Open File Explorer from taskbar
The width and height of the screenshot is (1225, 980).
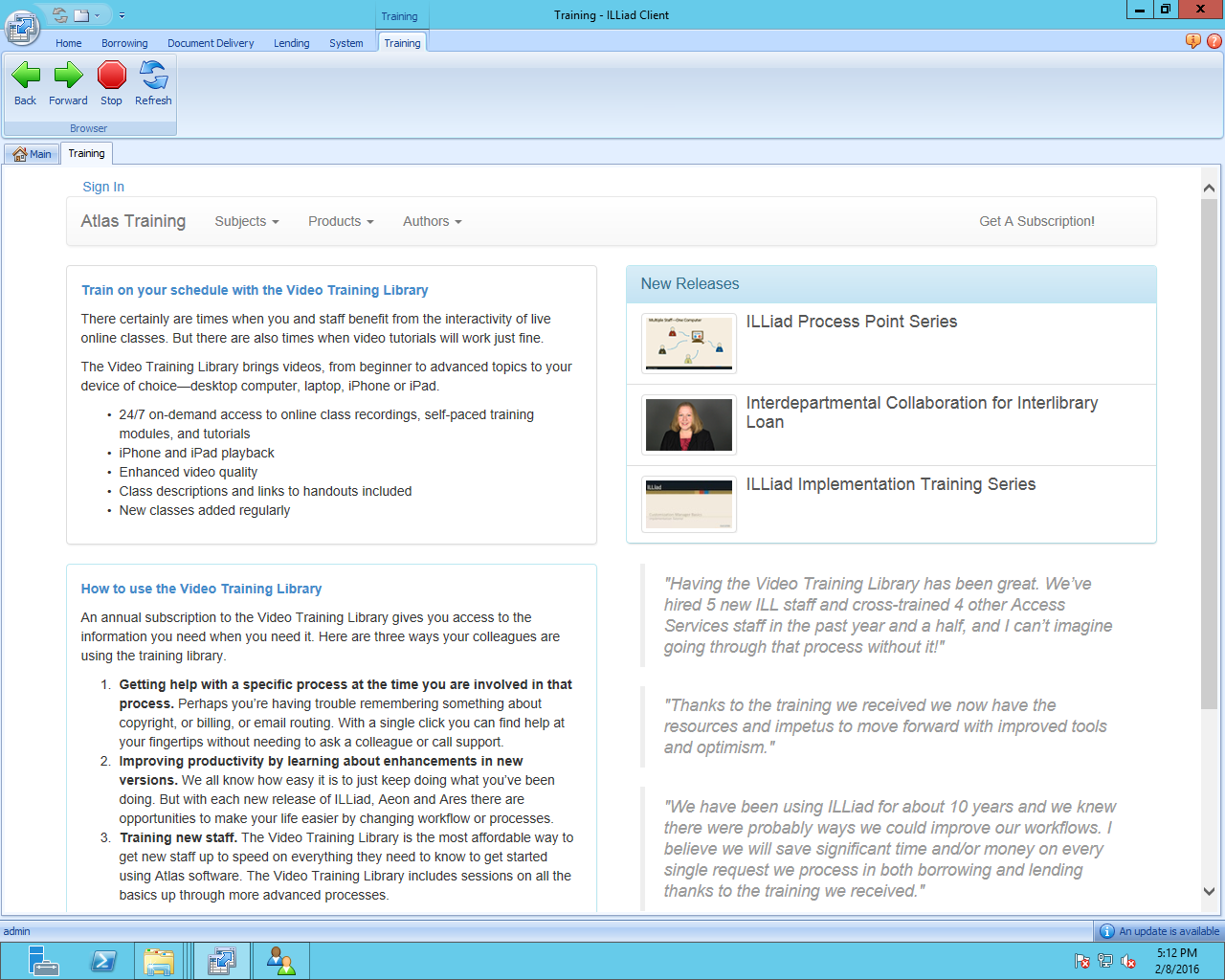tap(159, 961)
